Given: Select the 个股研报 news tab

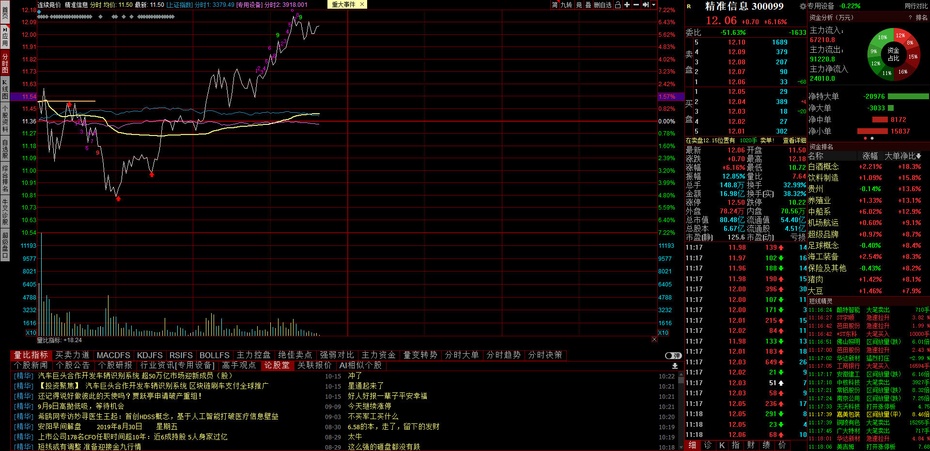Looking at the screenshot, I should pos(114,365).
